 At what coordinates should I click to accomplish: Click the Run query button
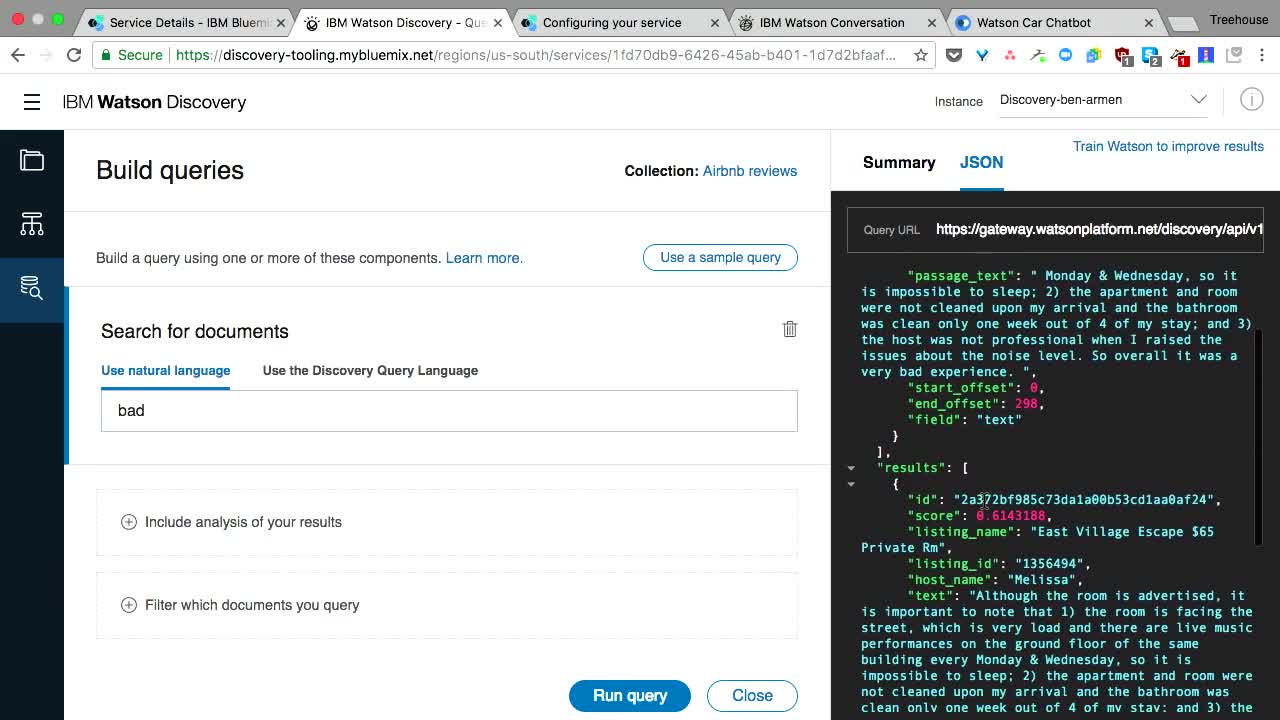tap(630, 696)
